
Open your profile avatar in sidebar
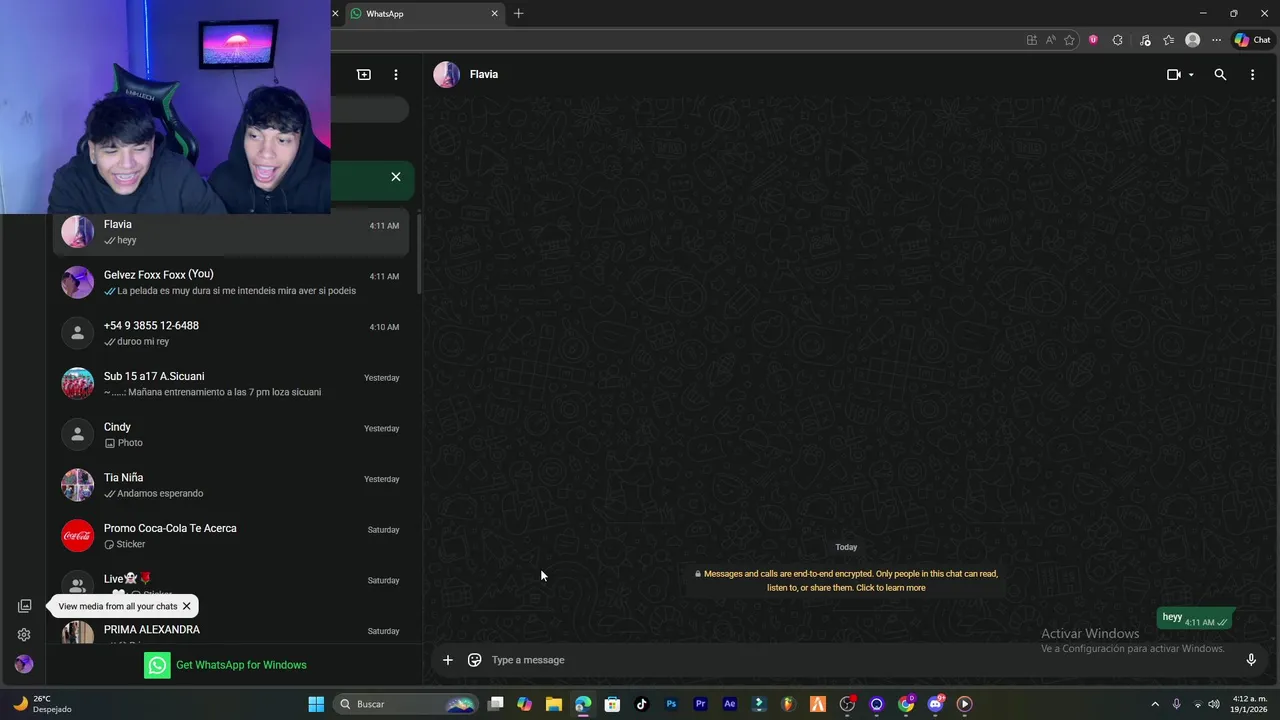pyautogui.click(x=24, y=664)
